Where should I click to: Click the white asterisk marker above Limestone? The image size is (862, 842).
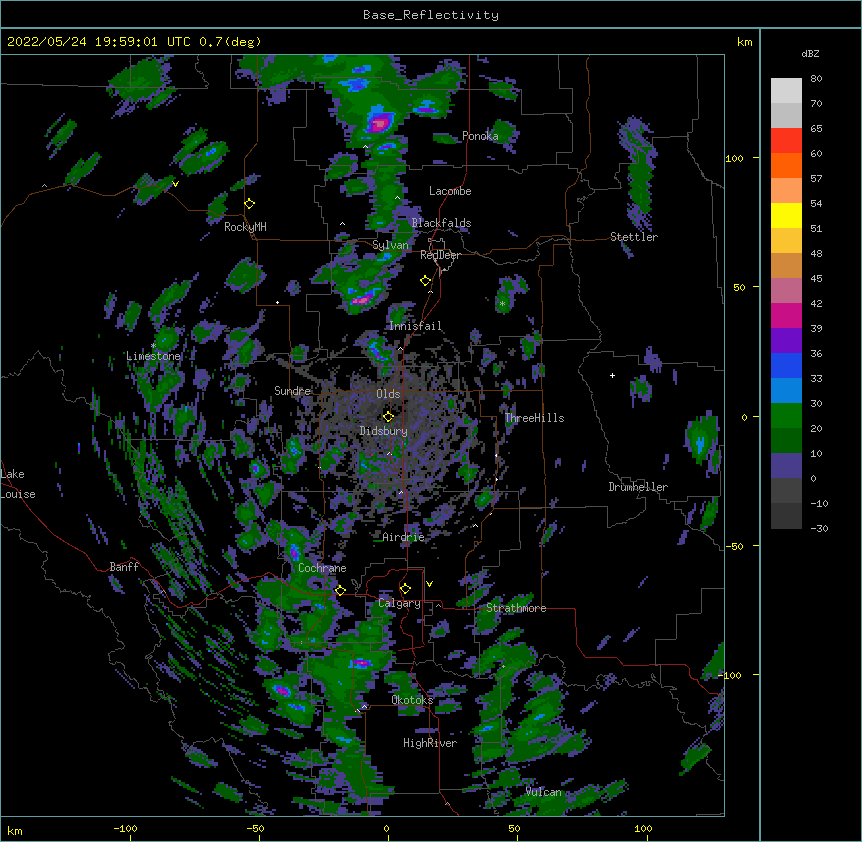[x=153, y=345]
